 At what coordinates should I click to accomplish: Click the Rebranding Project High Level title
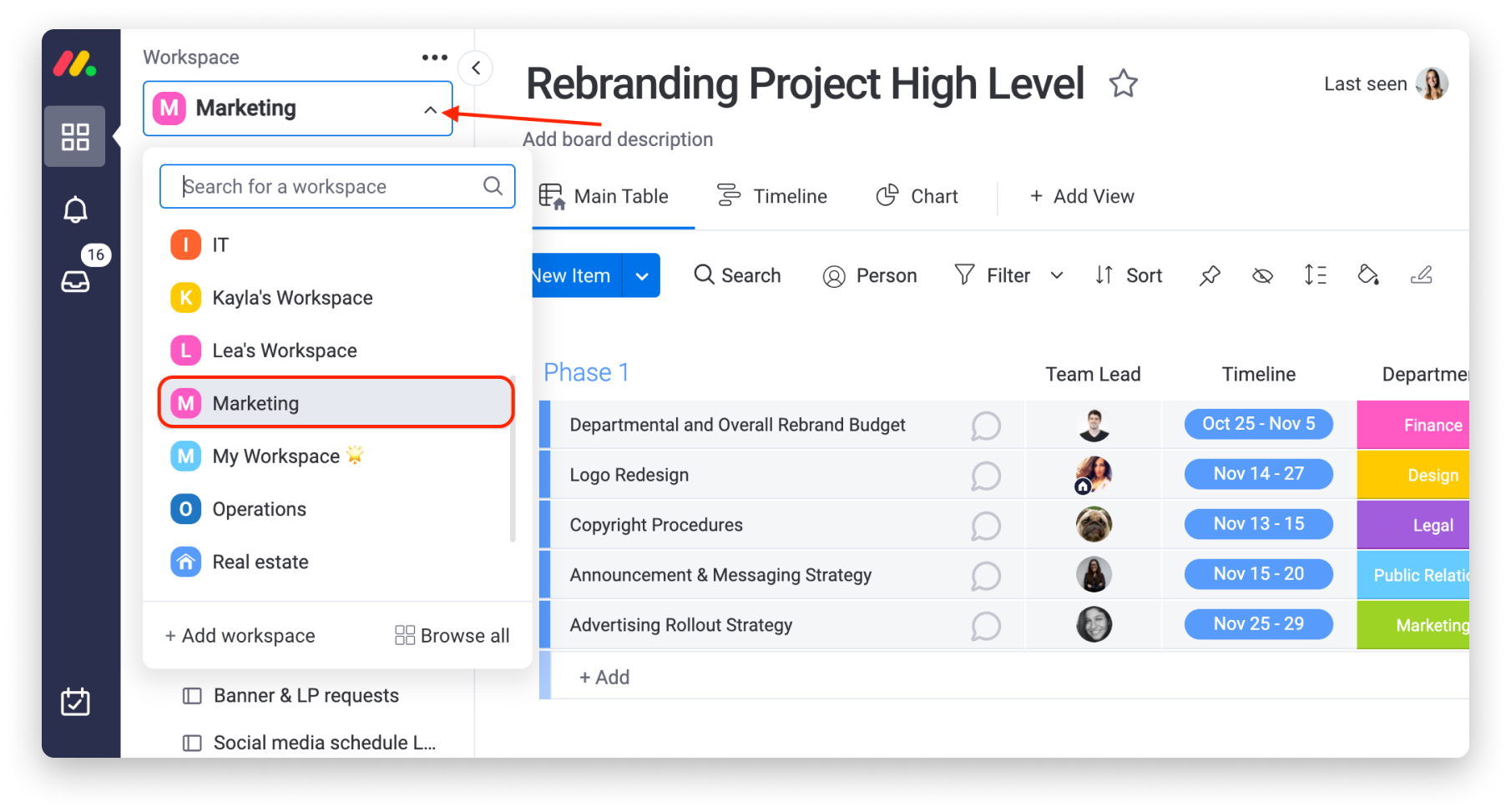805,83
